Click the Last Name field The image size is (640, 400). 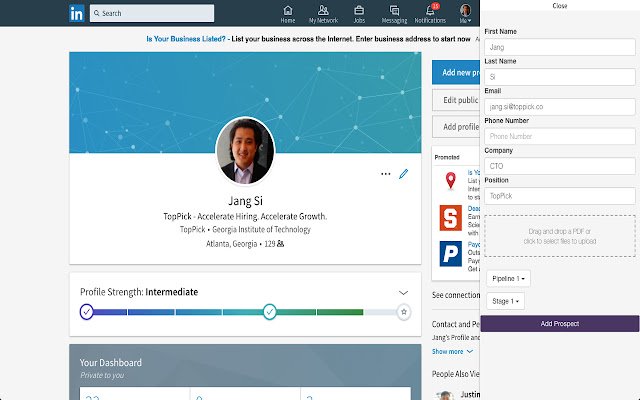click(x=560, y=77)
